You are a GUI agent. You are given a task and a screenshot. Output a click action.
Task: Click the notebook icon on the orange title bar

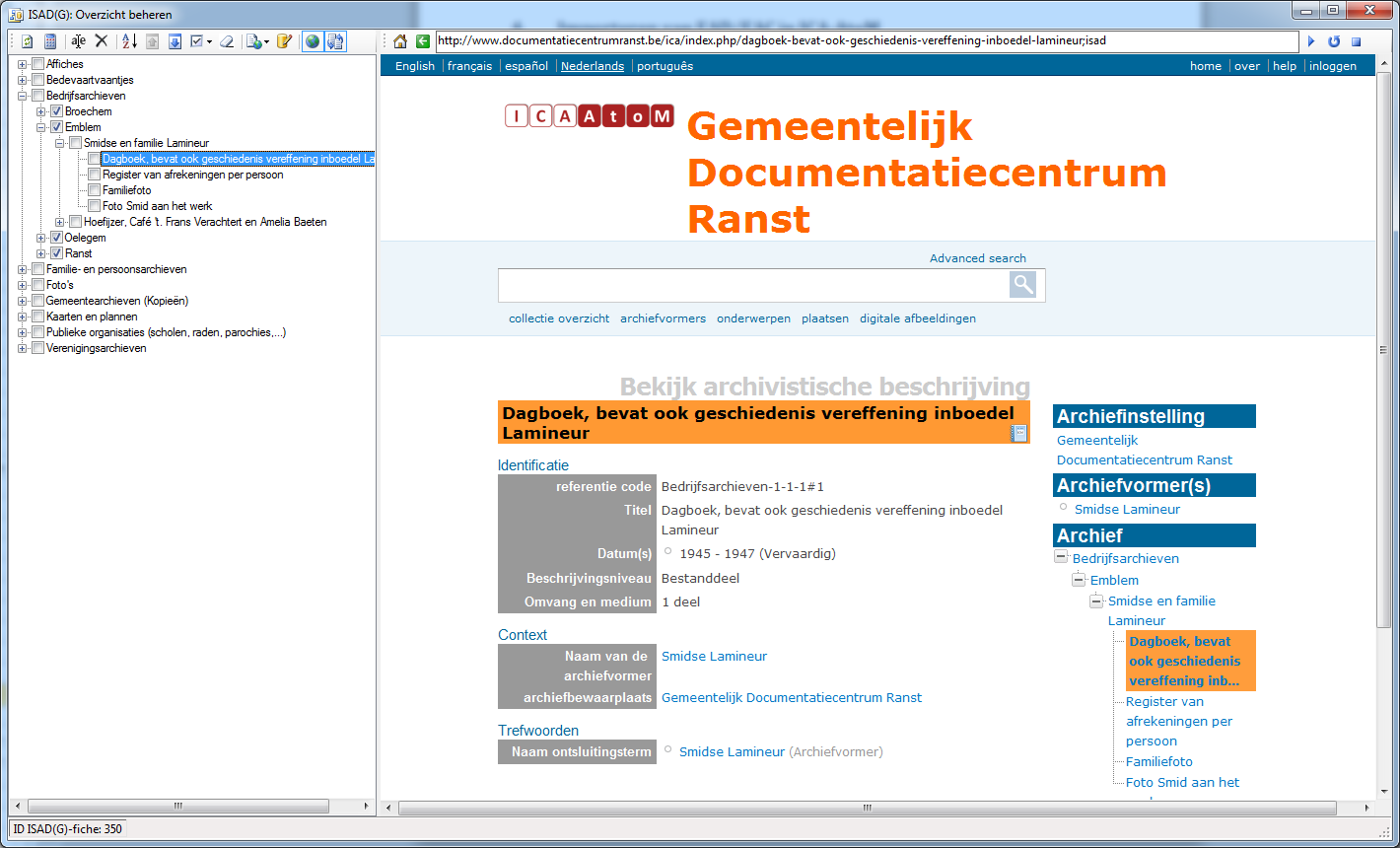[1020, 433]
